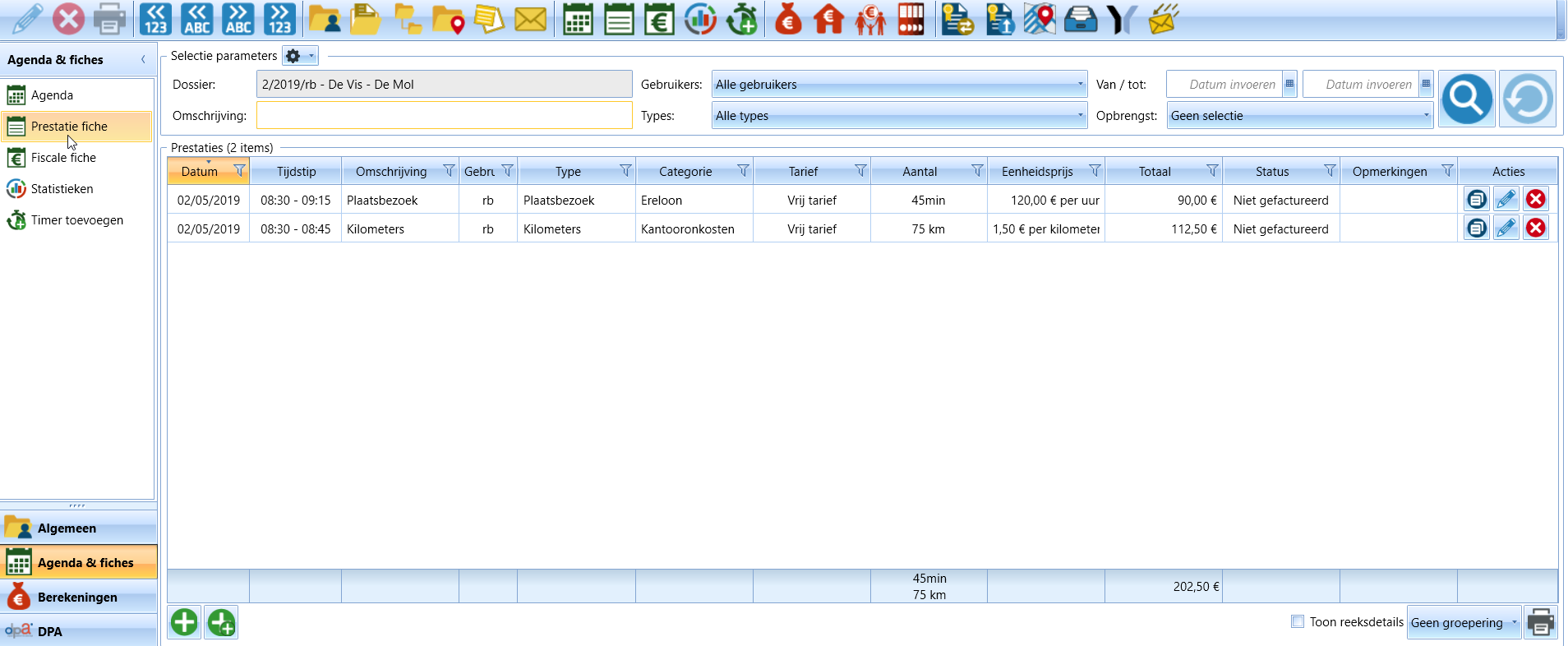Copy the Plaatsbezoek row entry

[x=1477, y=199]
